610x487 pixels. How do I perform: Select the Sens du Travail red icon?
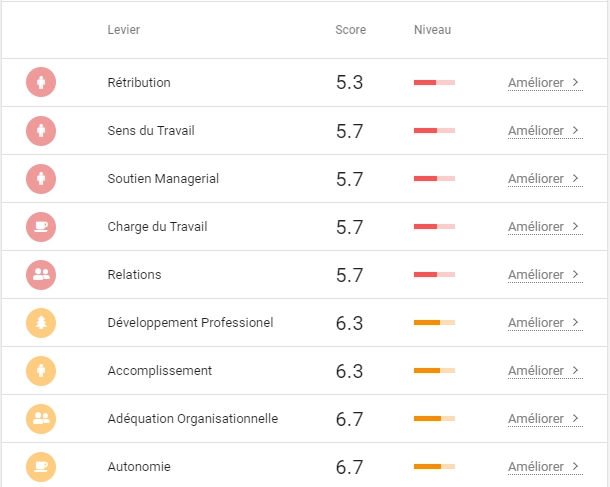tap(41, 131)
